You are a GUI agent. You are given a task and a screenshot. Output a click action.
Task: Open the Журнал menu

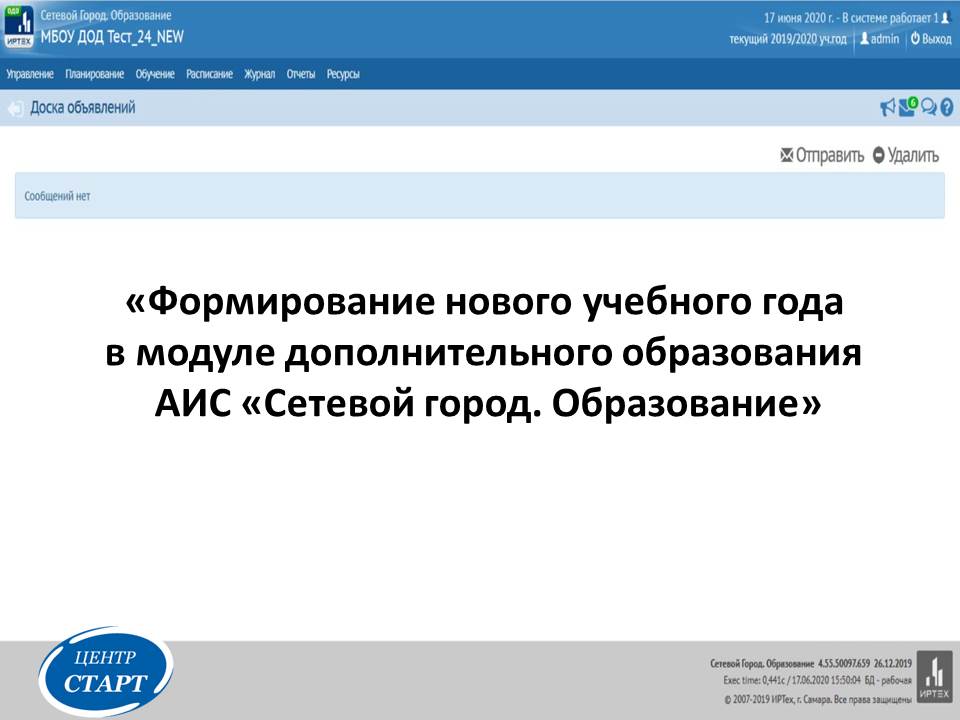tap(260, 74)
